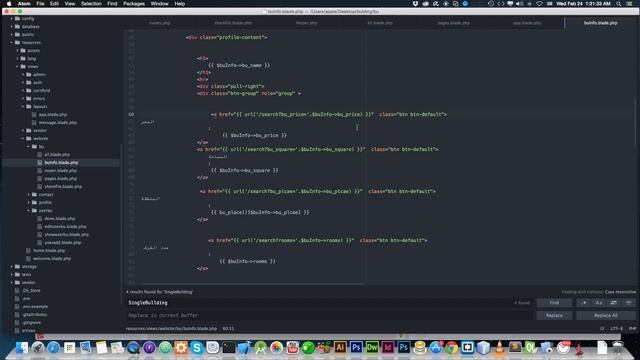Open buinfo.blade.php file in tree
The image size is (640, 360).
pos(61,162)
